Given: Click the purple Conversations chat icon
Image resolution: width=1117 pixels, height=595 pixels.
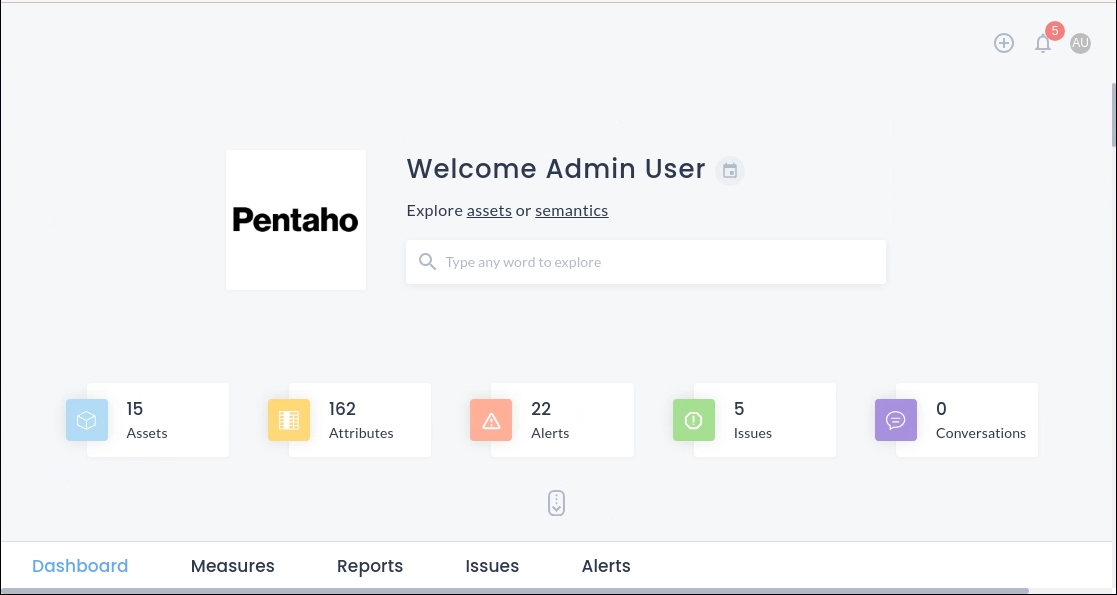Looking at the screenshot, I should click(896, 421).
